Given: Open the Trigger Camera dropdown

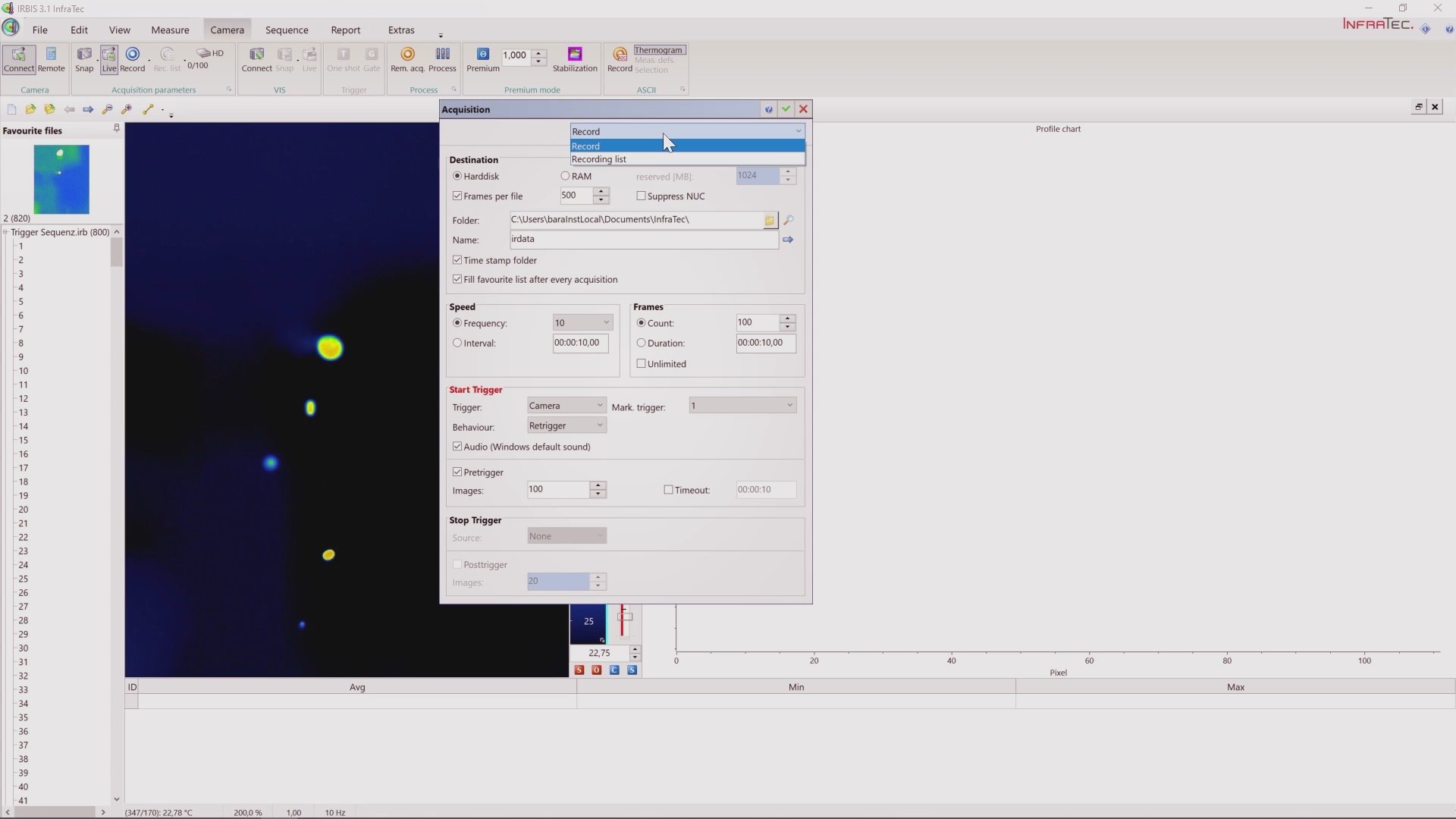Looking at the screenshot, I should coord(566,406).
